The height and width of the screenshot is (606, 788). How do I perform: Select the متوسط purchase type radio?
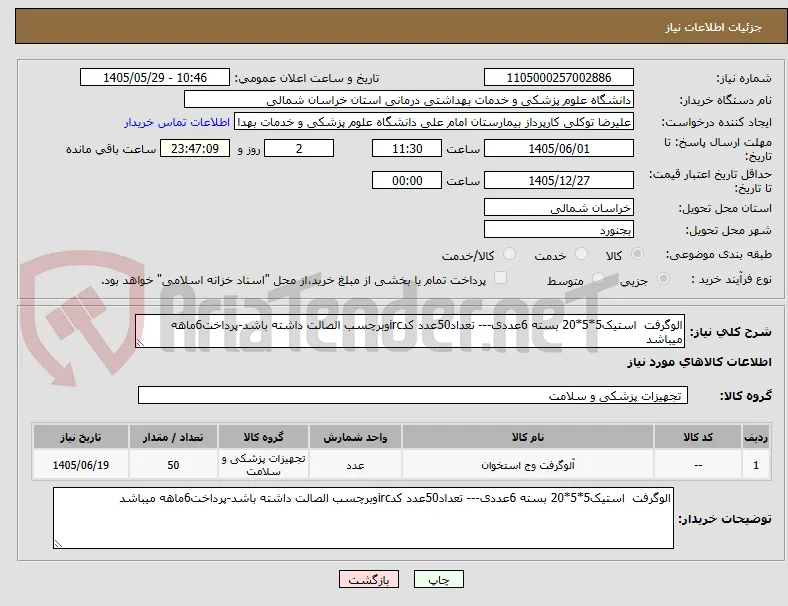click(x=598, y=279)
